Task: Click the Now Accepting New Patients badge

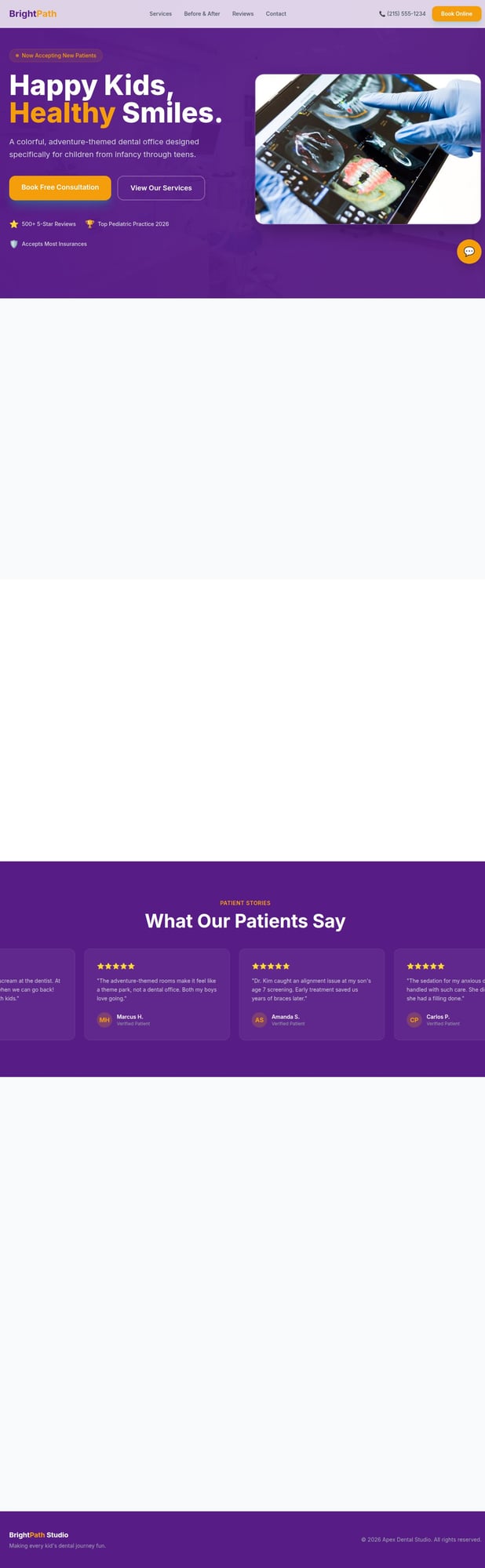Action: point(57,55)
